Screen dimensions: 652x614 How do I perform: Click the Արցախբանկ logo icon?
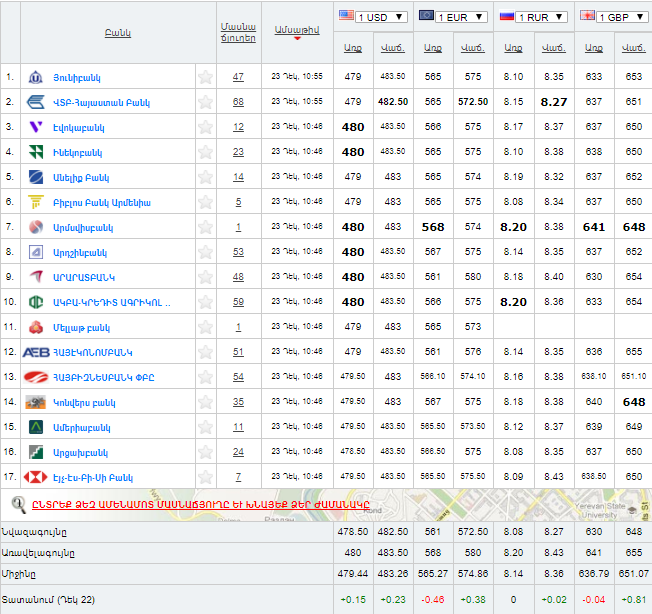click(x=36, y=452)
